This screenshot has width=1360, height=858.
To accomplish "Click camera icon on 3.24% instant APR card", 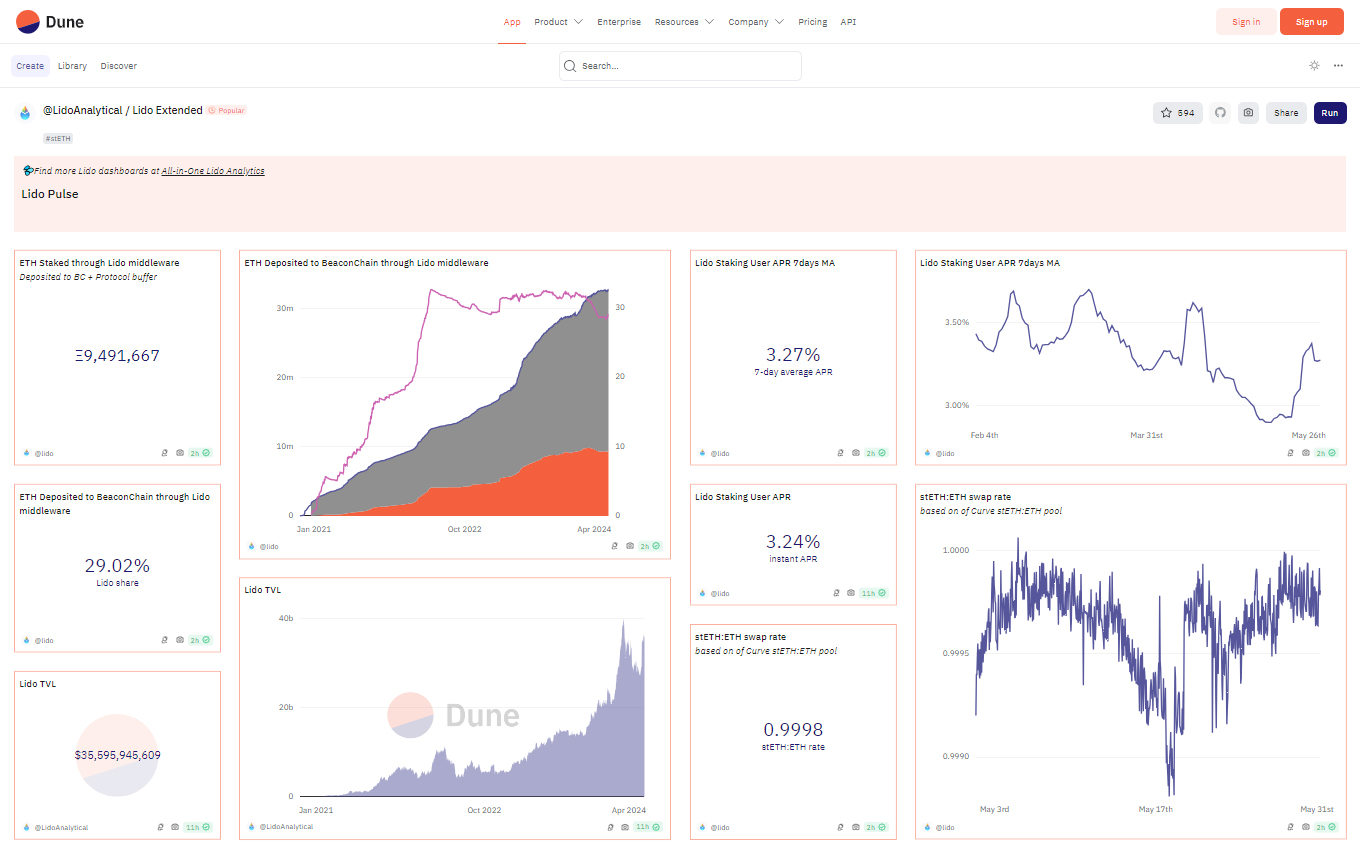I will [x=851, y=593].
